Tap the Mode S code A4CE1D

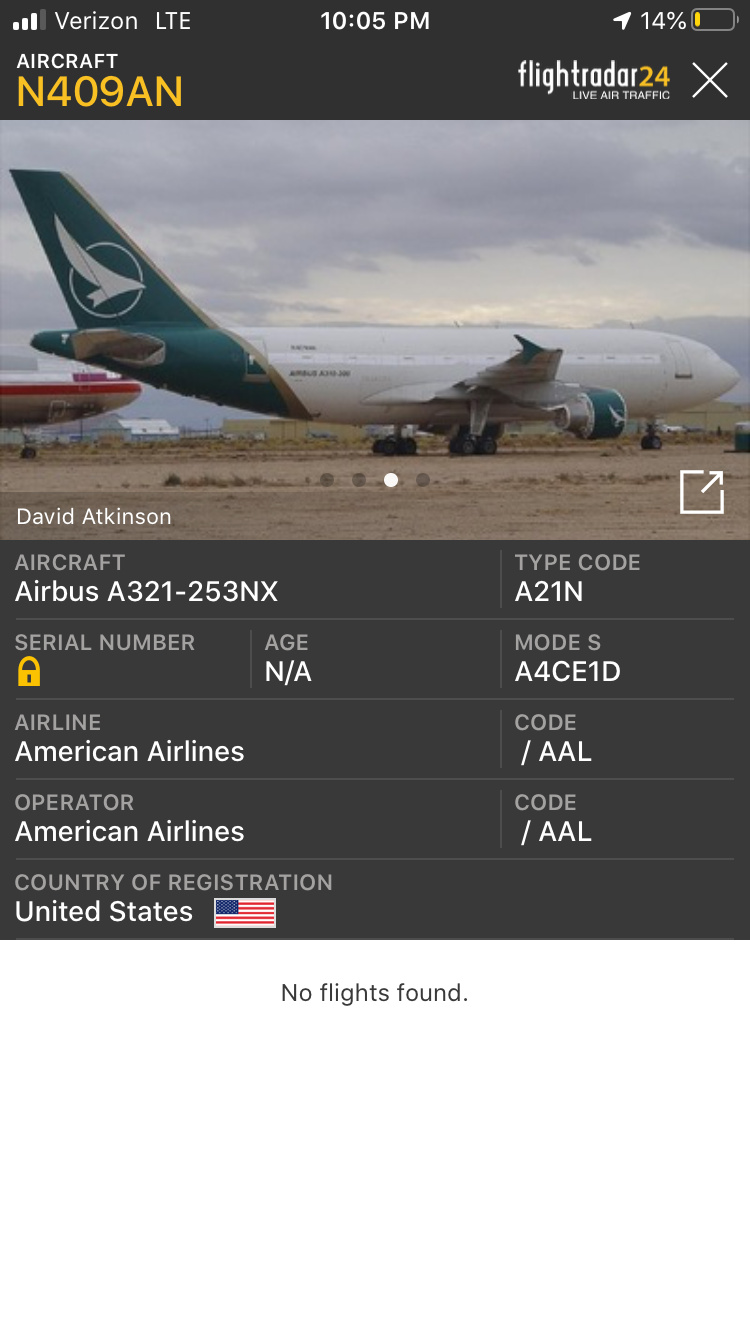568,672
